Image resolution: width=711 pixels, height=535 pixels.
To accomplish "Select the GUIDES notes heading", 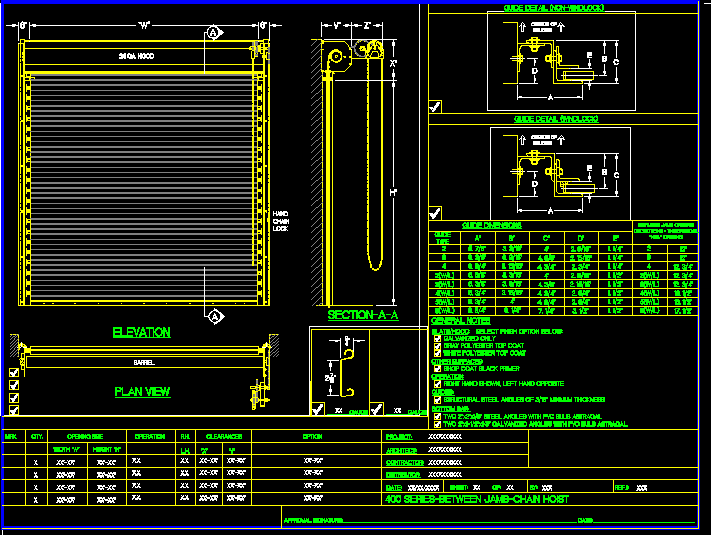I will click(443, 392).
